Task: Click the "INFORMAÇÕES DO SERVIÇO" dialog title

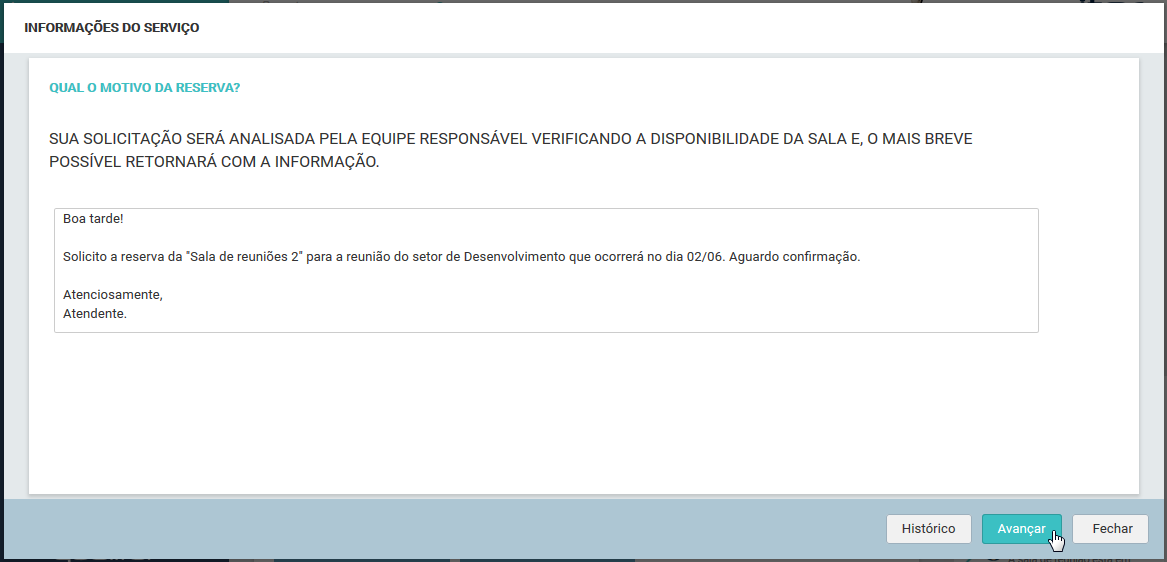Action: coord(112,28)
